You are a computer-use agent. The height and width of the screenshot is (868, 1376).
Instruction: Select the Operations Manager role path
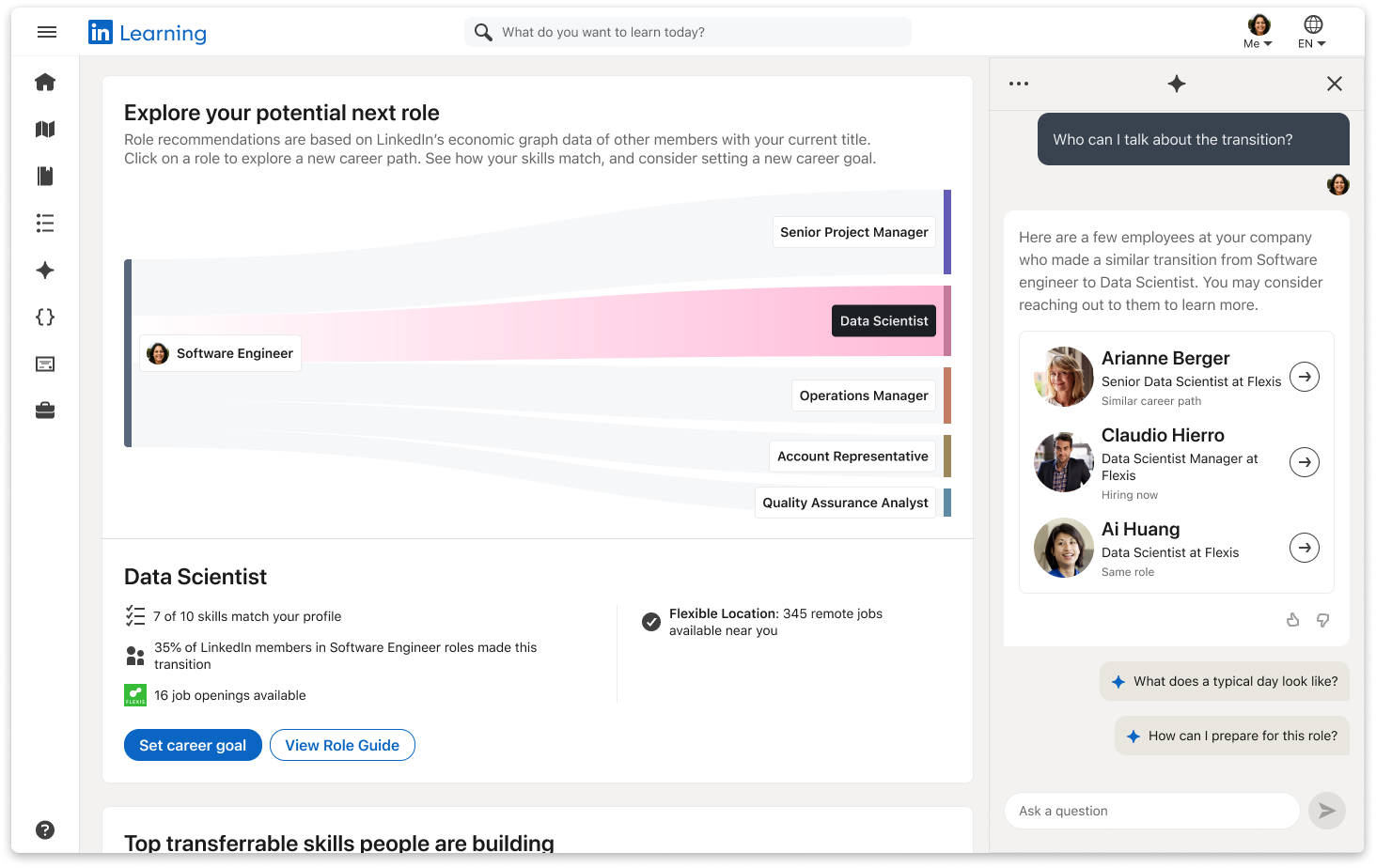point(863,395)
